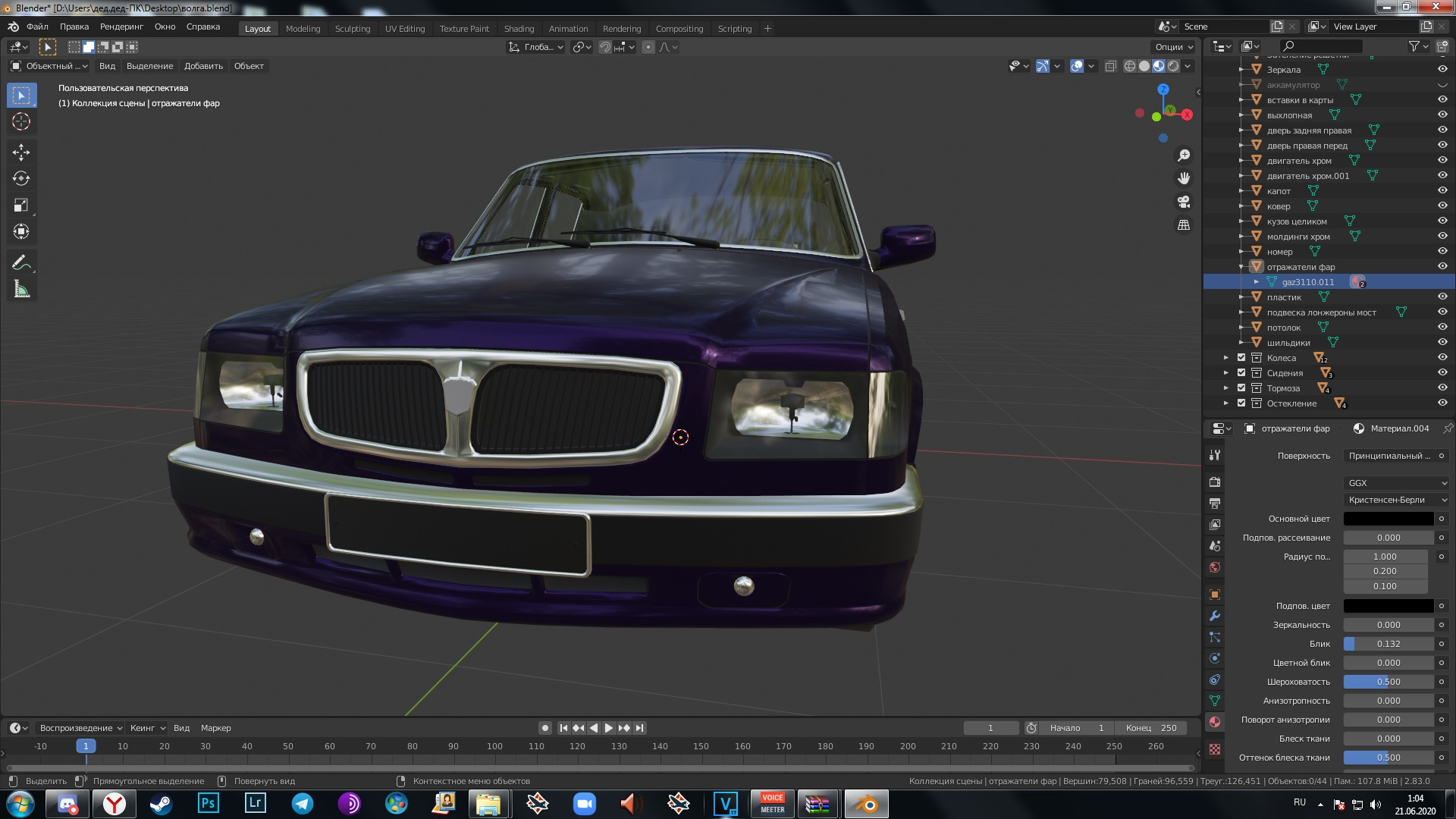
Task: Toggle X-ray mode icon
Action: (1111, 67)
